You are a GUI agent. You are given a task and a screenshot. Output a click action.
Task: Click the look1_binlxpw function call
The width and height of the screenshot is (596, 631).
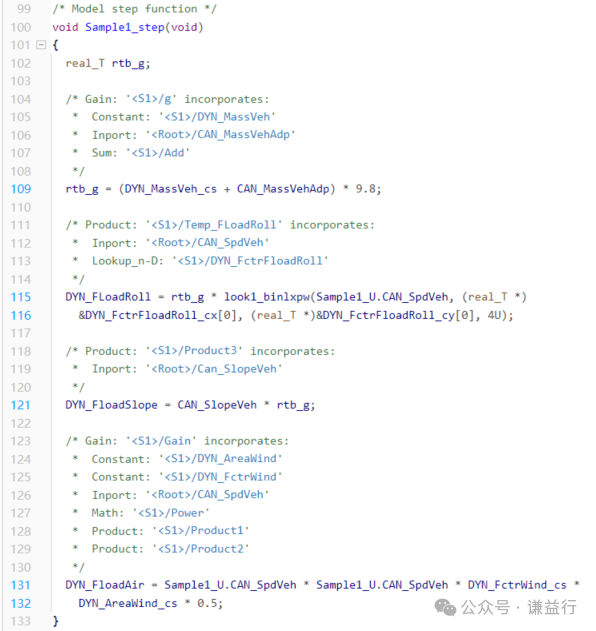267,297
